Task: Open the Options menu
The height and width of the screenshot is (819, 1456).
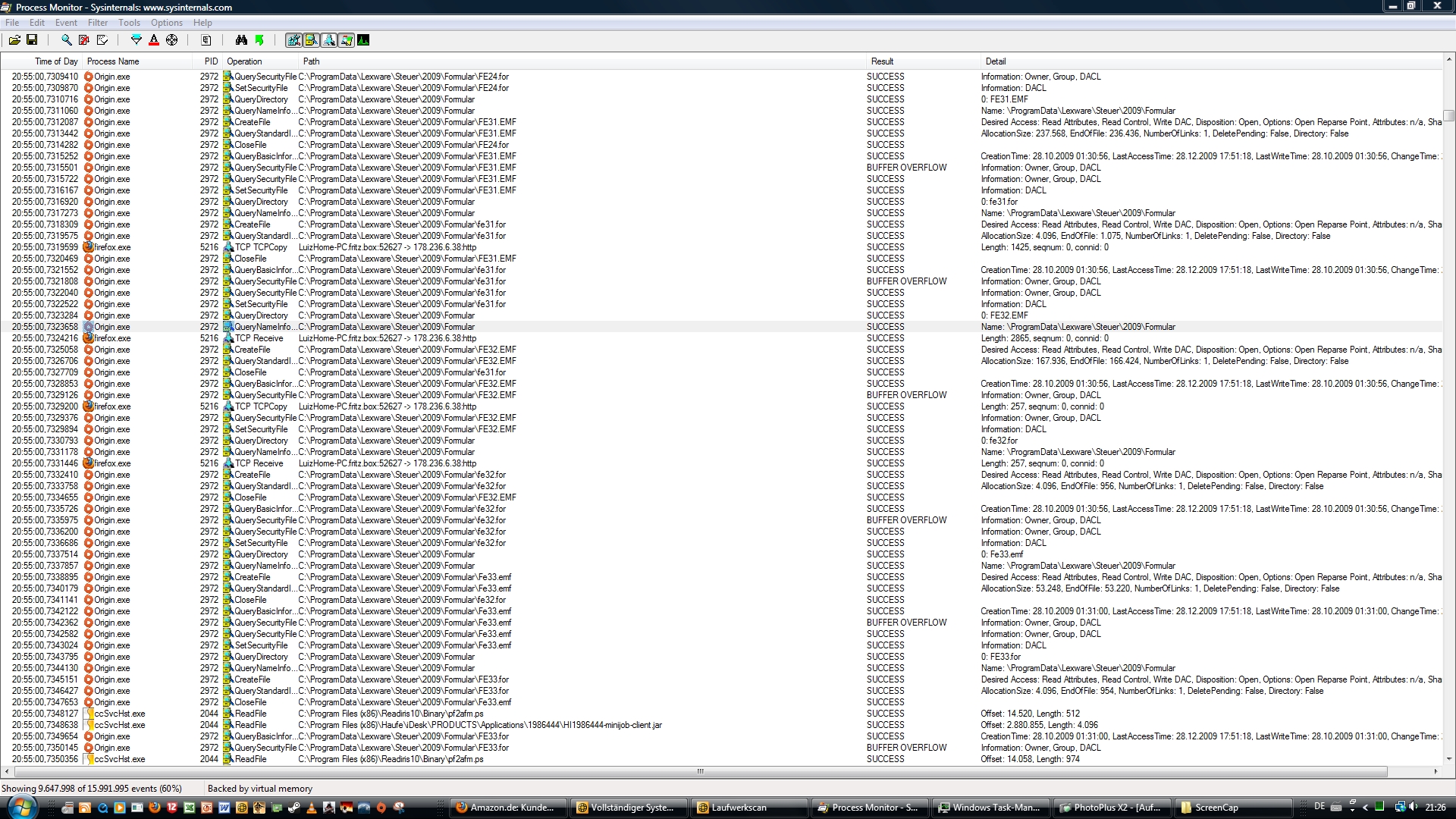Action: point(167,23)
